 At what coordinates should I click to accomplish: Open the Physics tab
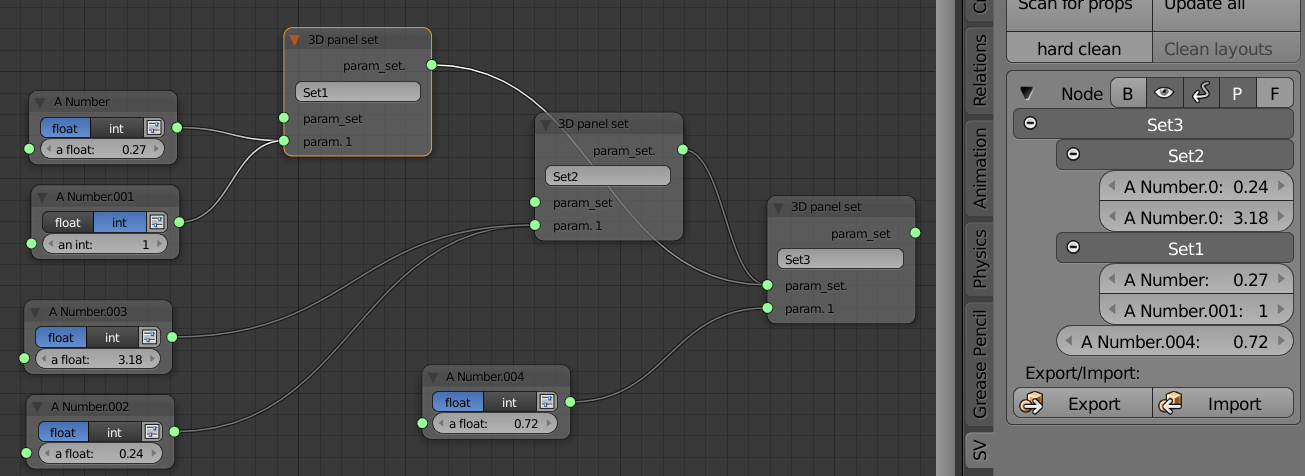click(x=980, y=258)
